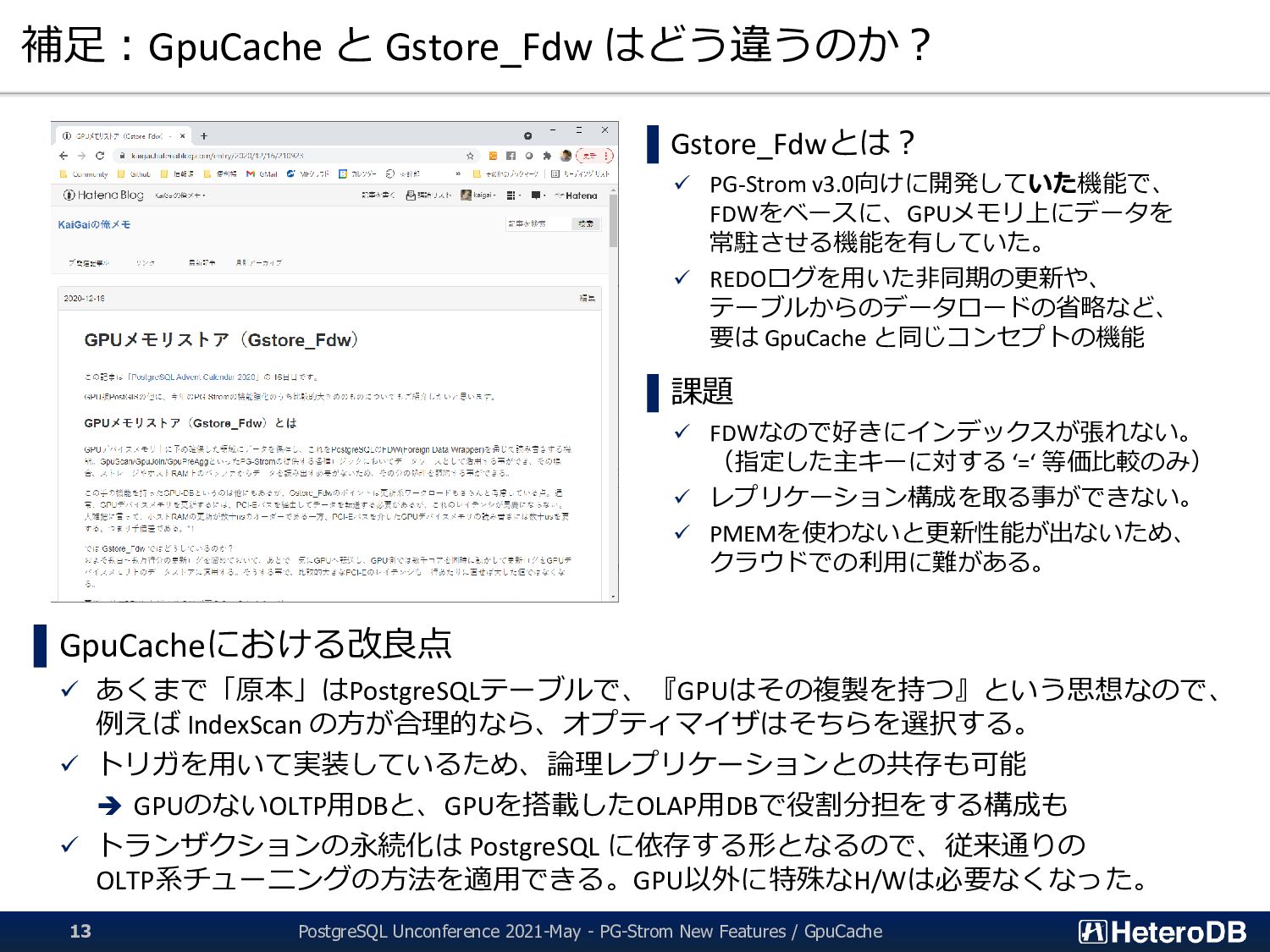
Task: Focus the kaigai.hatenablog.com address bar
Action: tap(296, 156)
